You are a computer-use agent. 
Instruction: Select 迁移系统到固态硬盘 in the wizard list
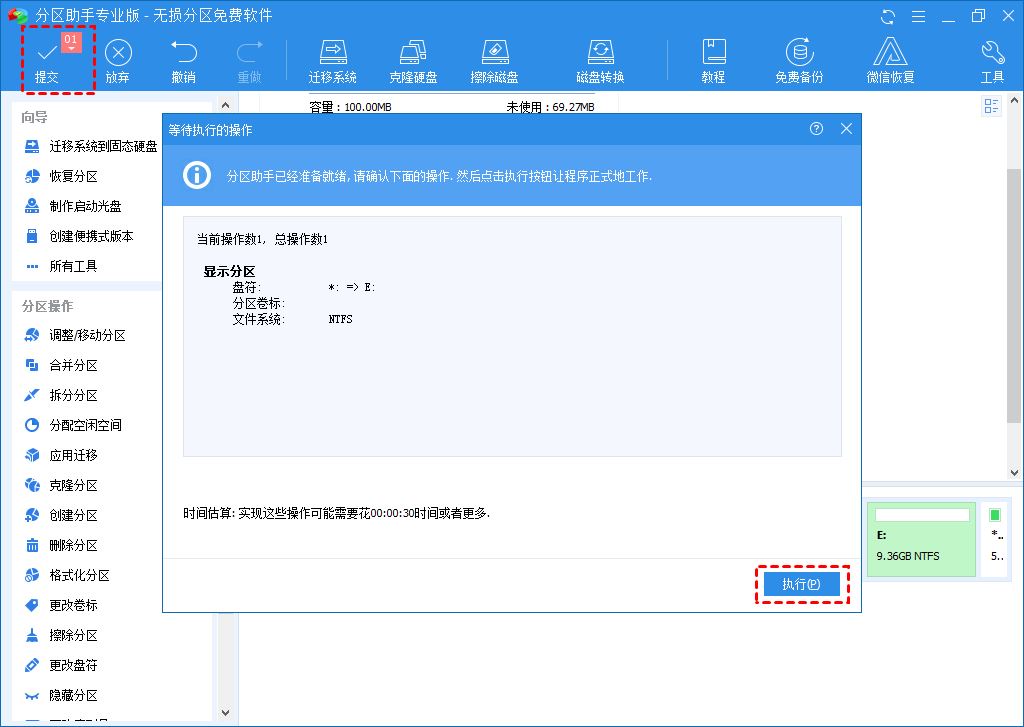click(x=103, y=146)
